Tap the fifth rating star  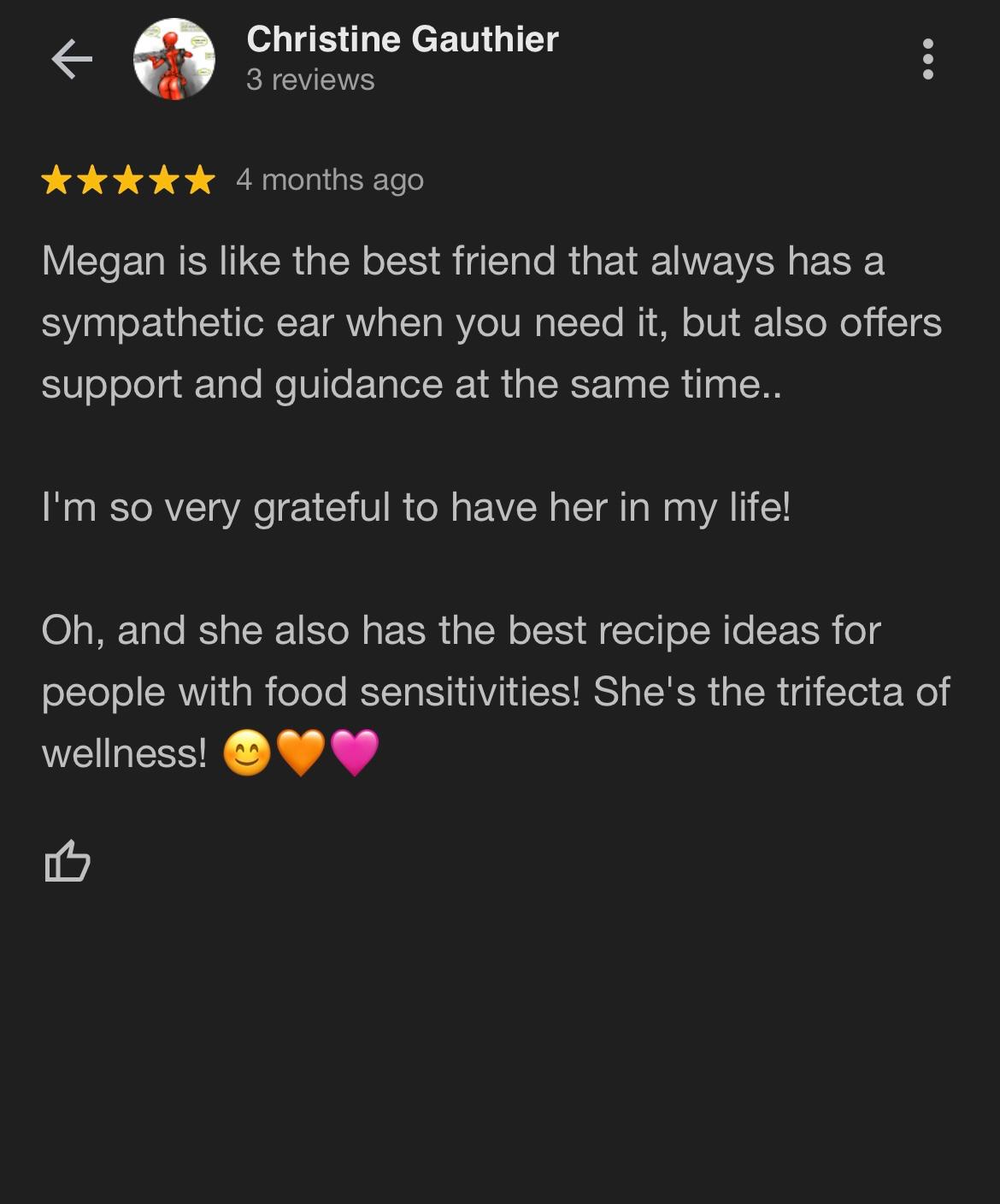click(x=200, y=180)
